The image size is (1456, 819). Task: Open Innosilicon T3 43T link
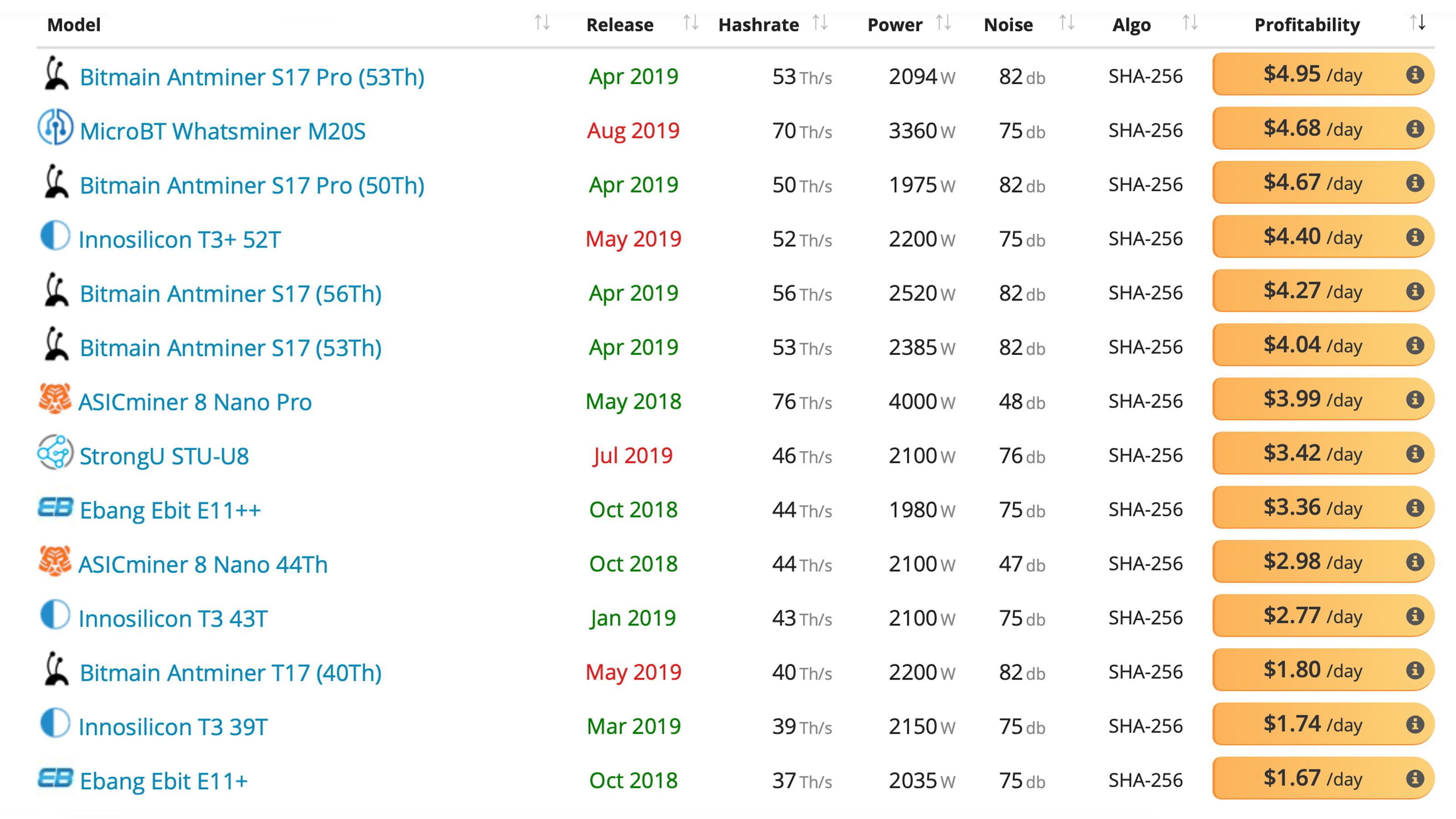[172, 618]
